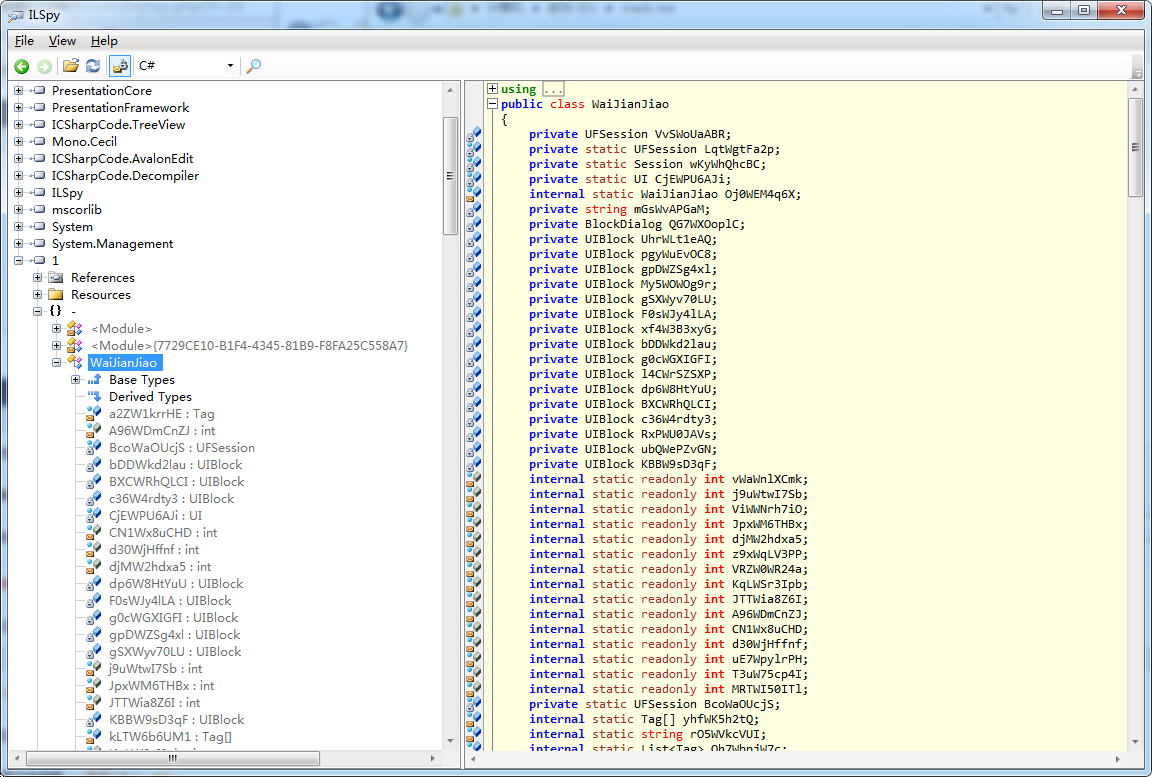The image size is (1152, 777).
Task: Expand the mscorlib assembly node
Action: (18, 210)
